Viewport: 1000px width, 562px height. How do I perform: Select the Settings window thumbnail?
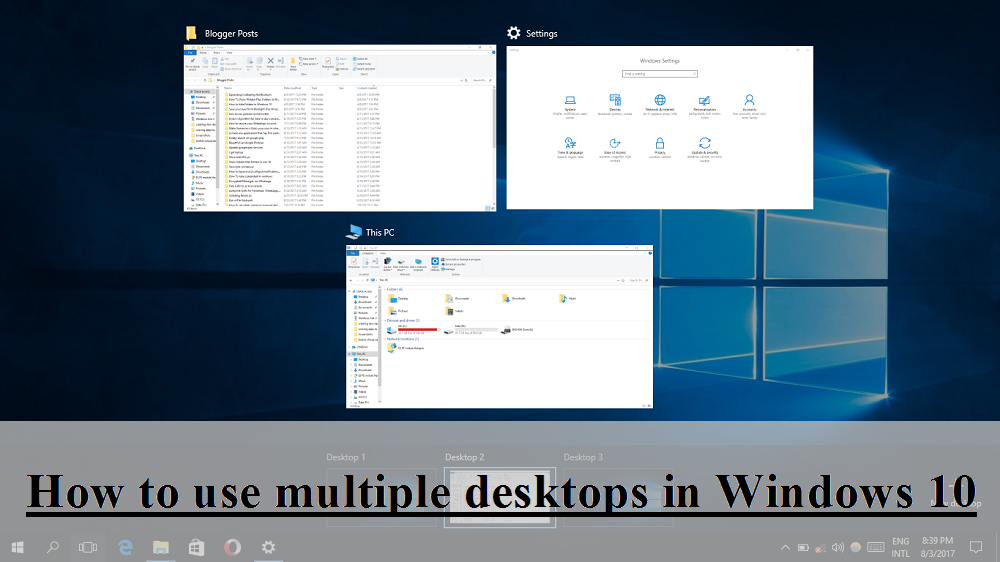pyautogui.click(x=659, y=128)
